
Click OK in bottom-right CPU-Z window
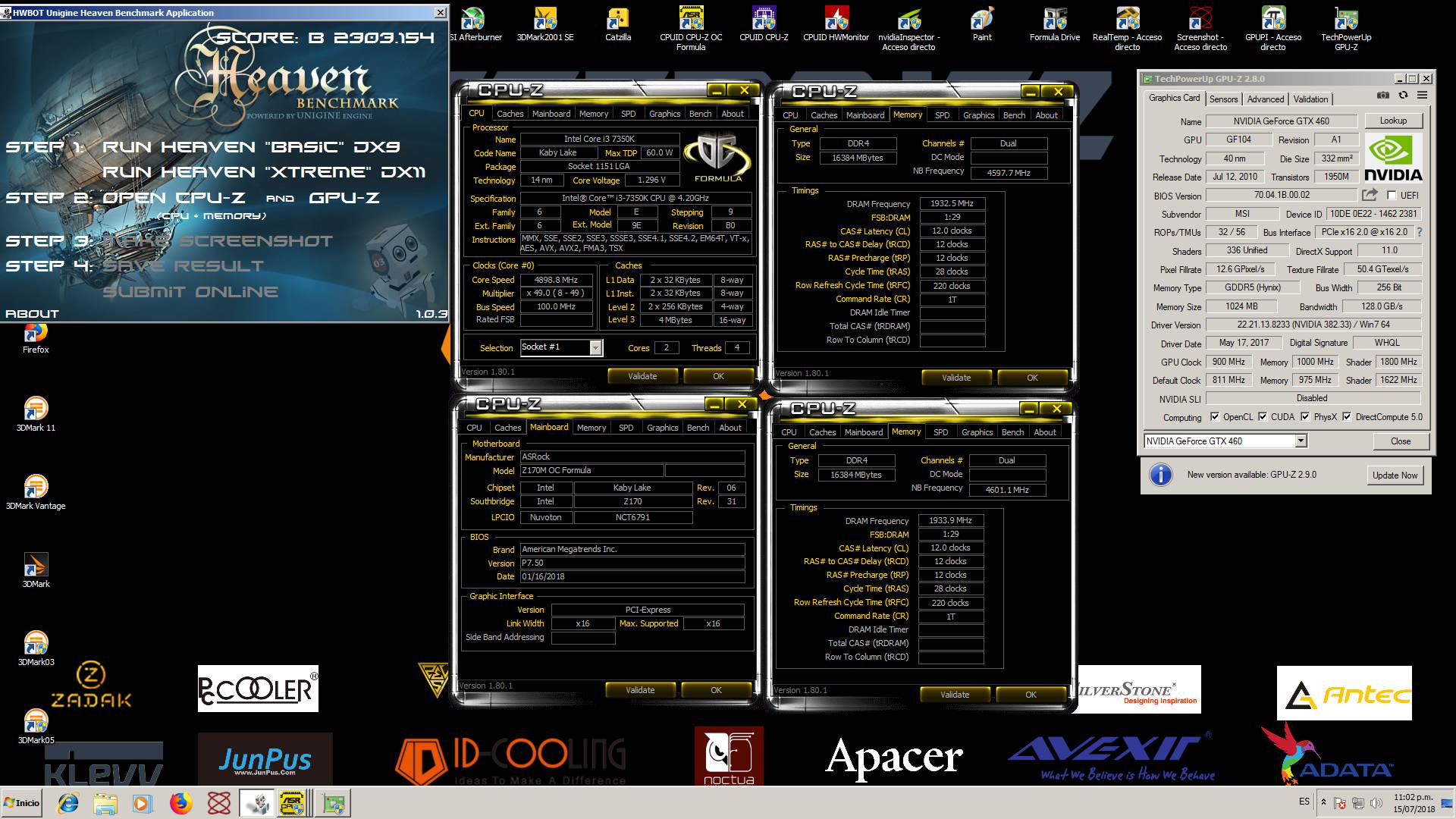(1031, 695)
